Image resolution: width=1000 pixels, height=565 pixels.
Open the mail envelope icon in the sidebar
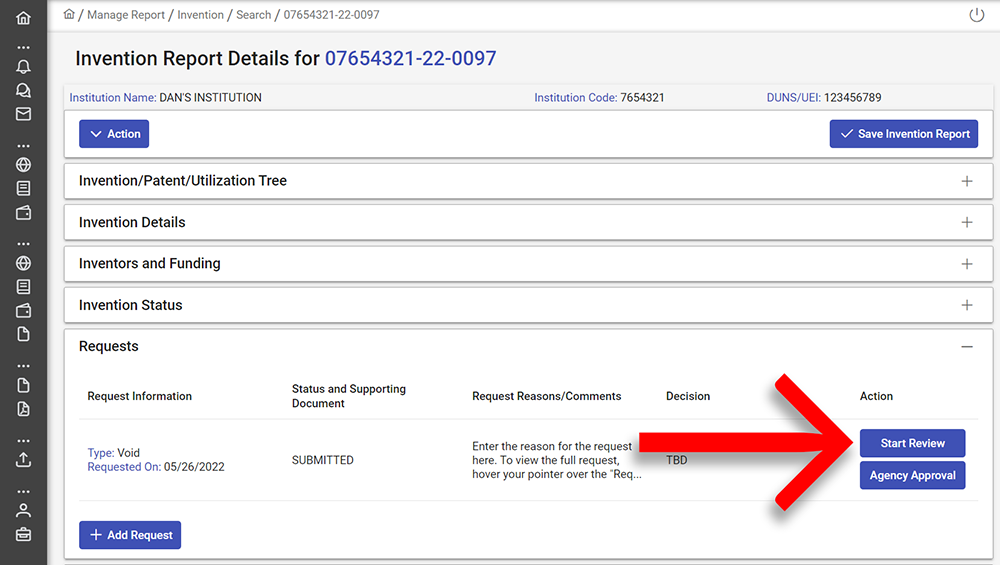[x=23, y=114]
